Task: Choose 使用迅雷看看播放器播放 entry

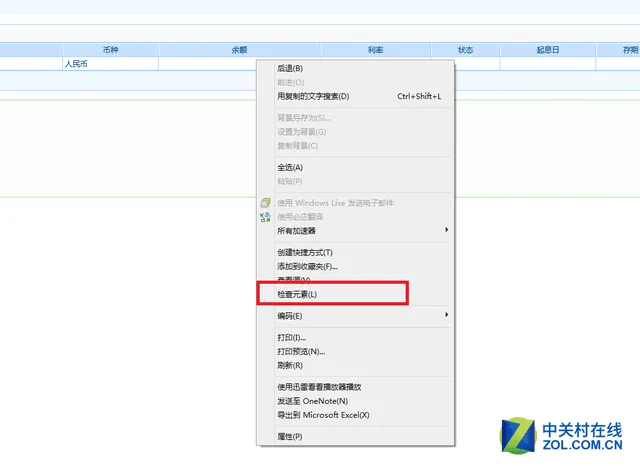Action: (355, 387)
